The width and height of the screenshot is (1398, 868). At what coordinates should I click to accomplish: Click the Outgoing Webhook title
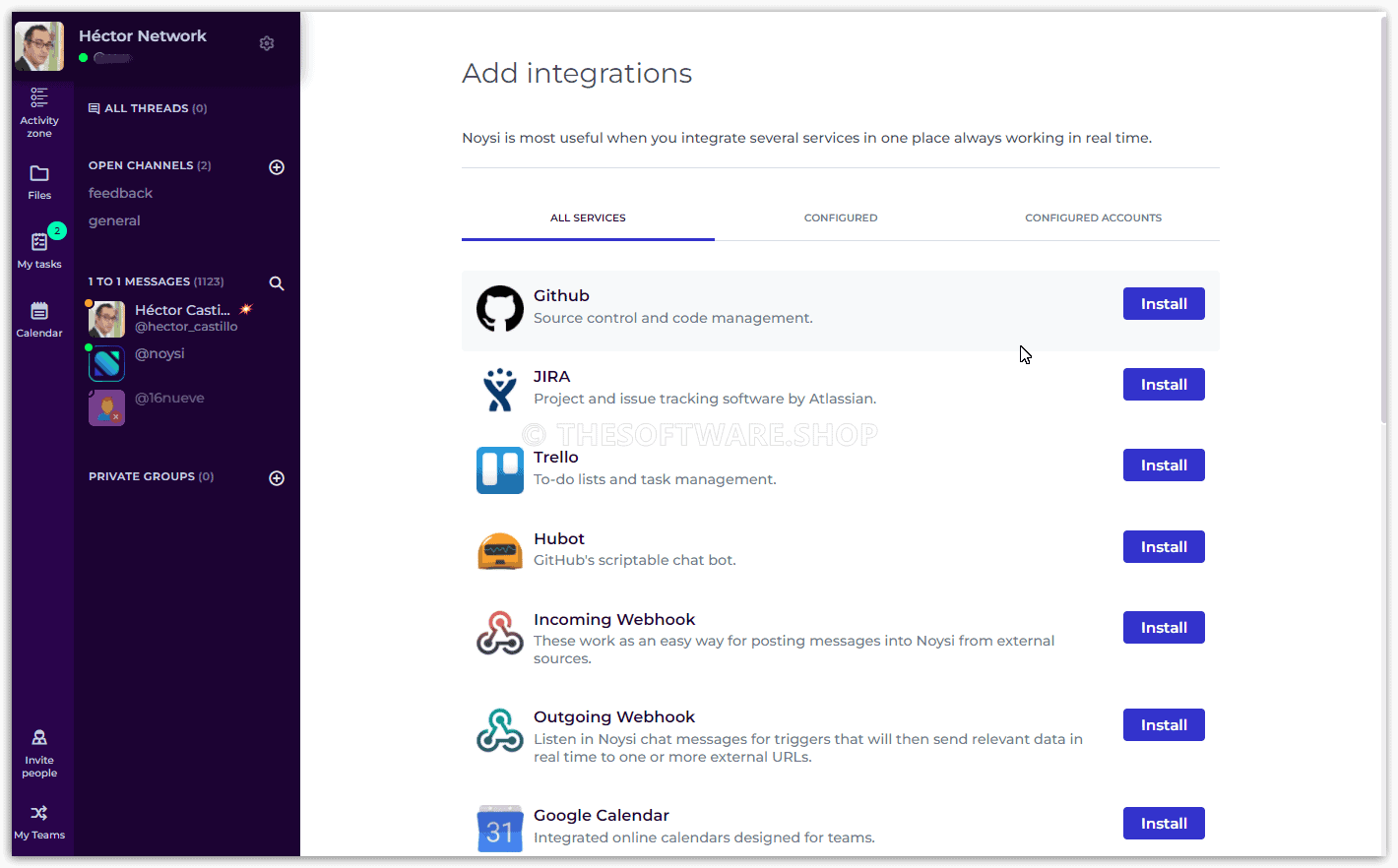pos(614,717)
